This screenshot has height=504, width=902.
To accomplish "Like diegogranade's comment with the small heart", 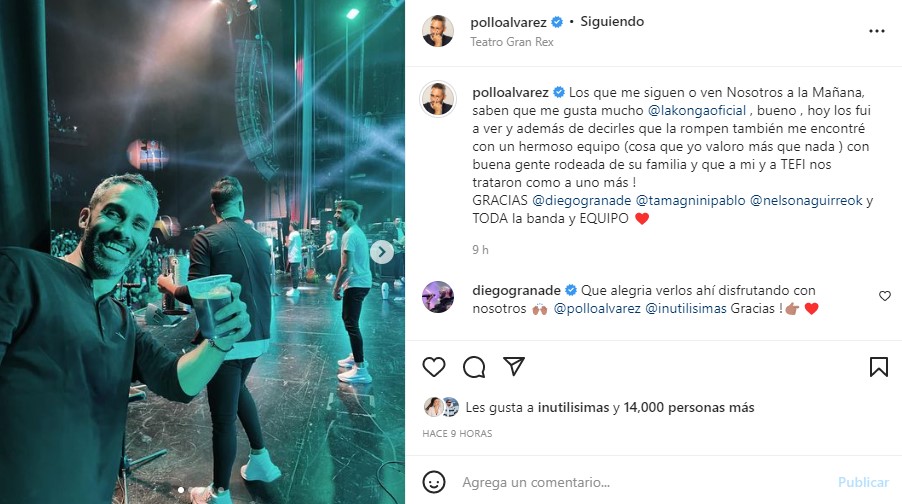I will coord(885,296).
